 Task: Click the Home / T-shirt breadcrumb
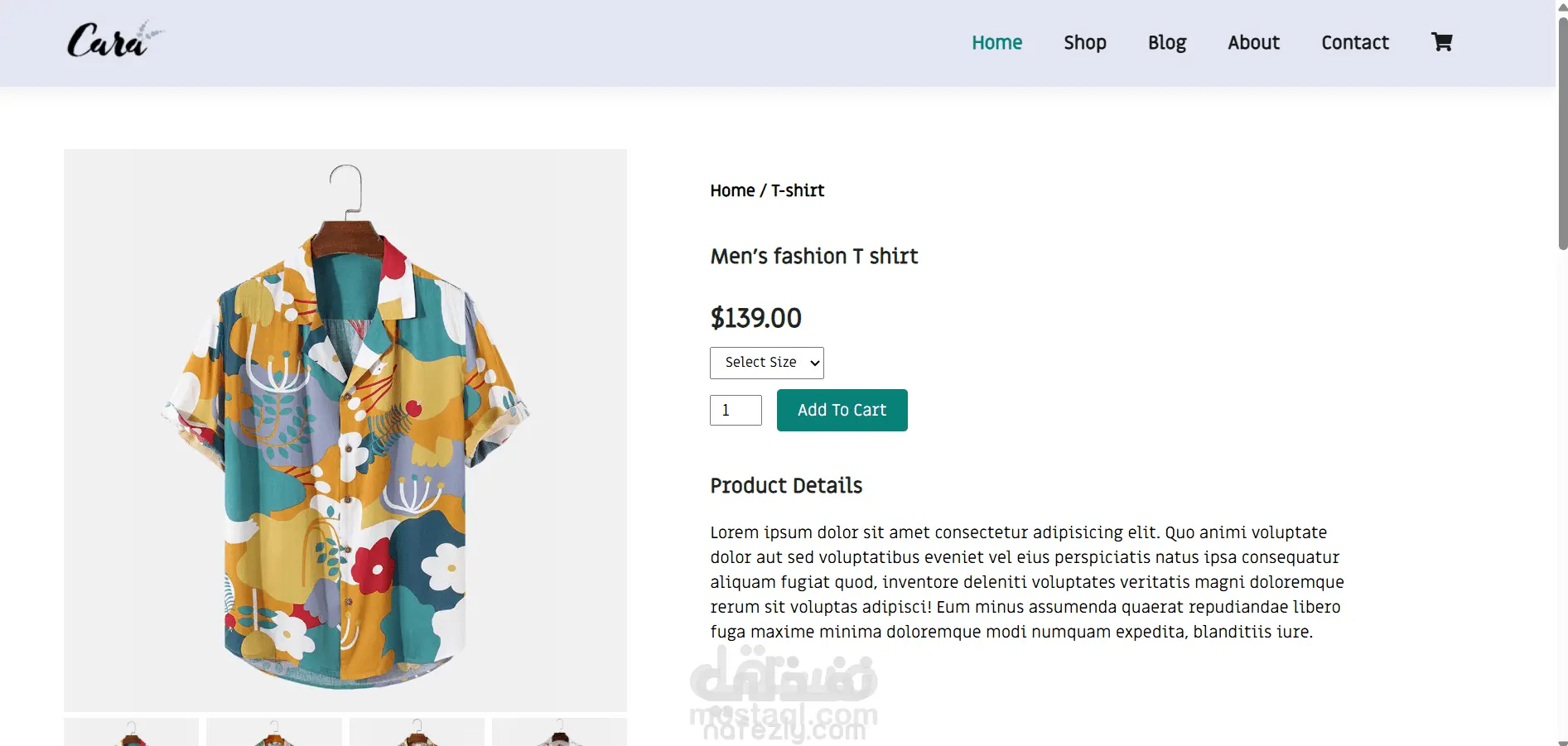767,191
